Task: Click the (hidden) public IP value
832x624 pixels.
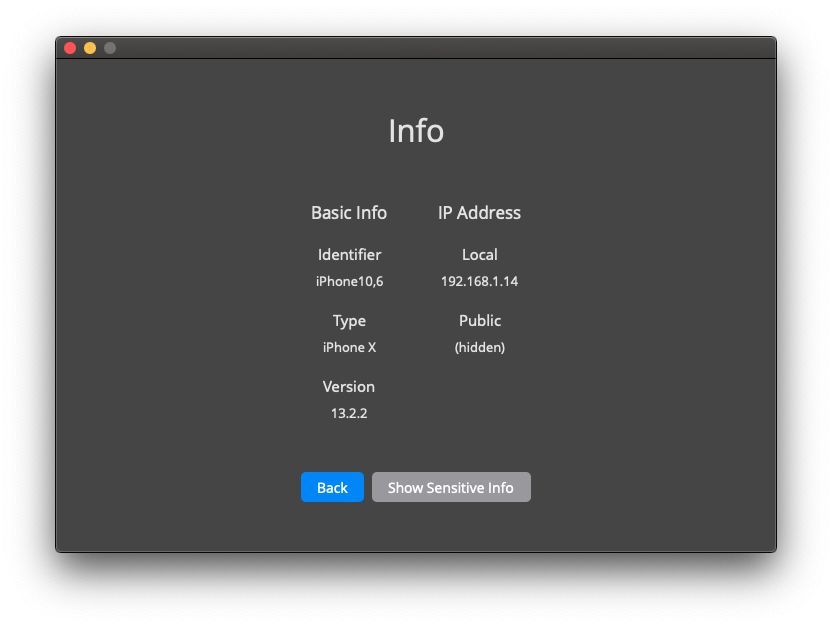Action: [479, 347]
